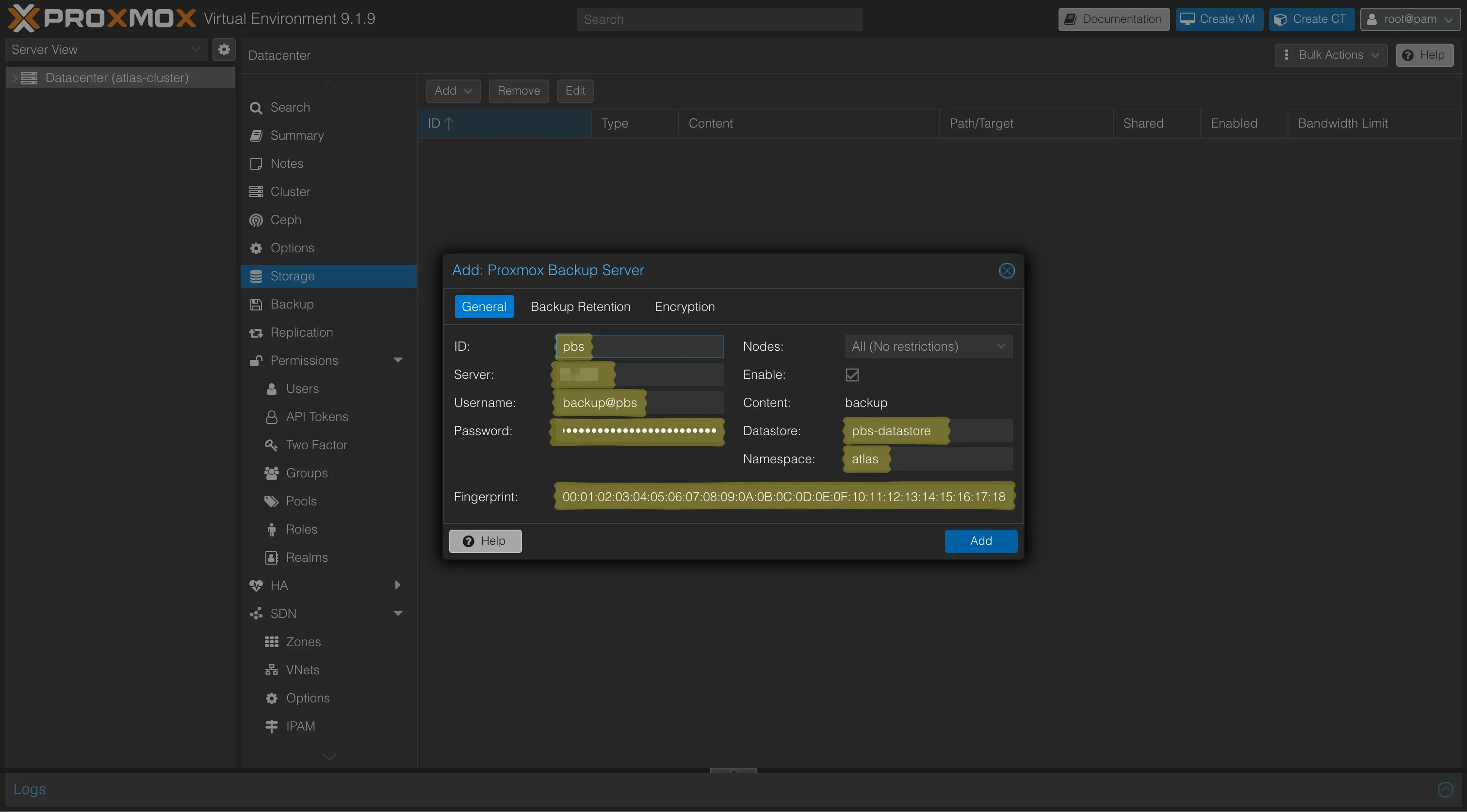Screen dimensions: 1467x812
Task: Collapse the SDN section arrow
Action: [x=398, y=613]
